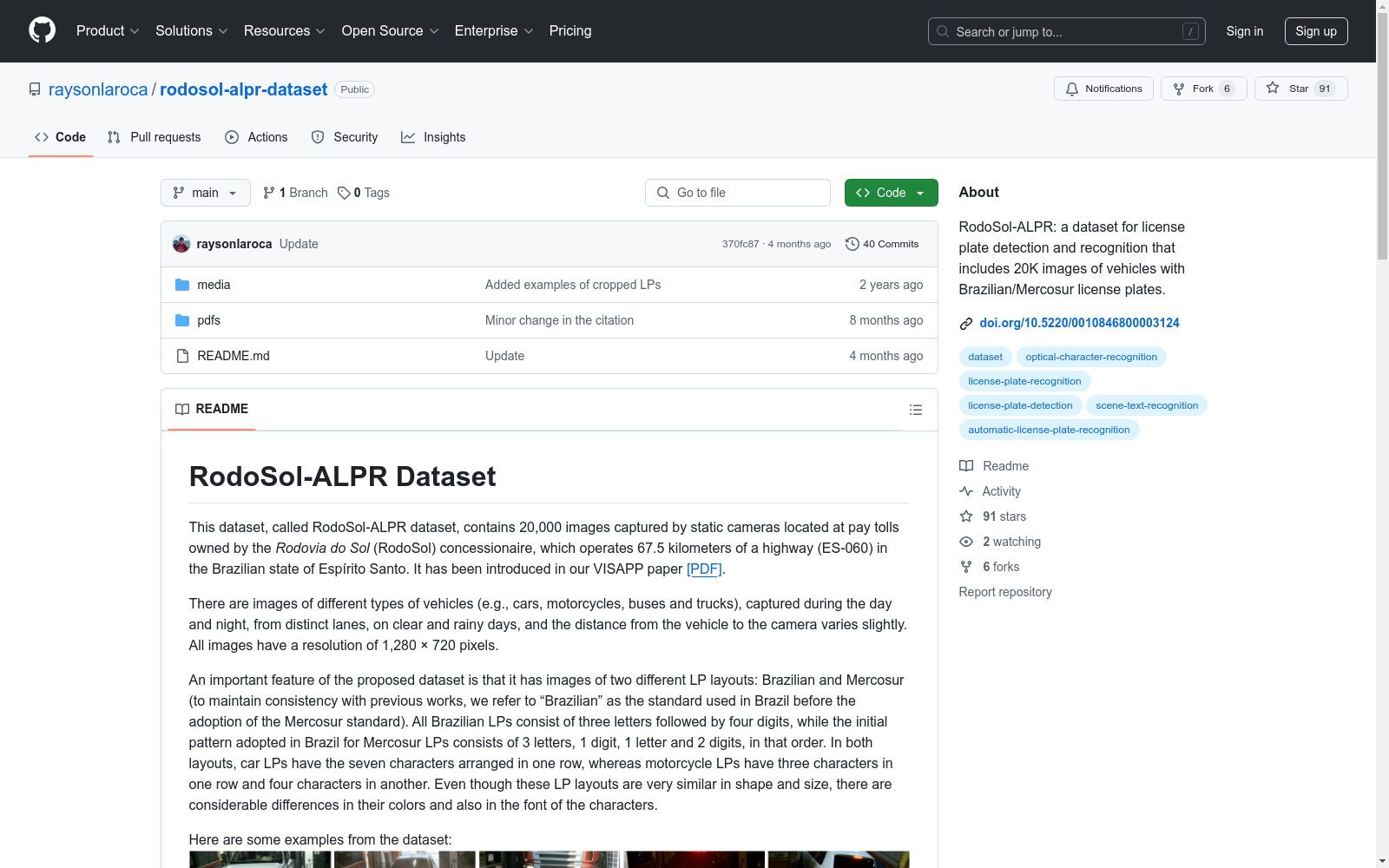
Task: Expand the Resources menu
Action: (285, 31)
